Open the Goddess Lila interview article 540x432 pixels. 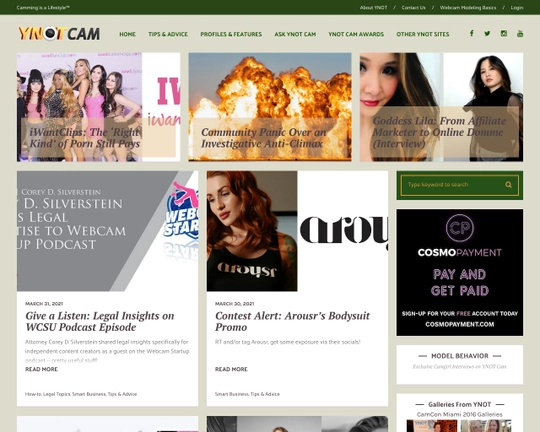pos(442,107)
